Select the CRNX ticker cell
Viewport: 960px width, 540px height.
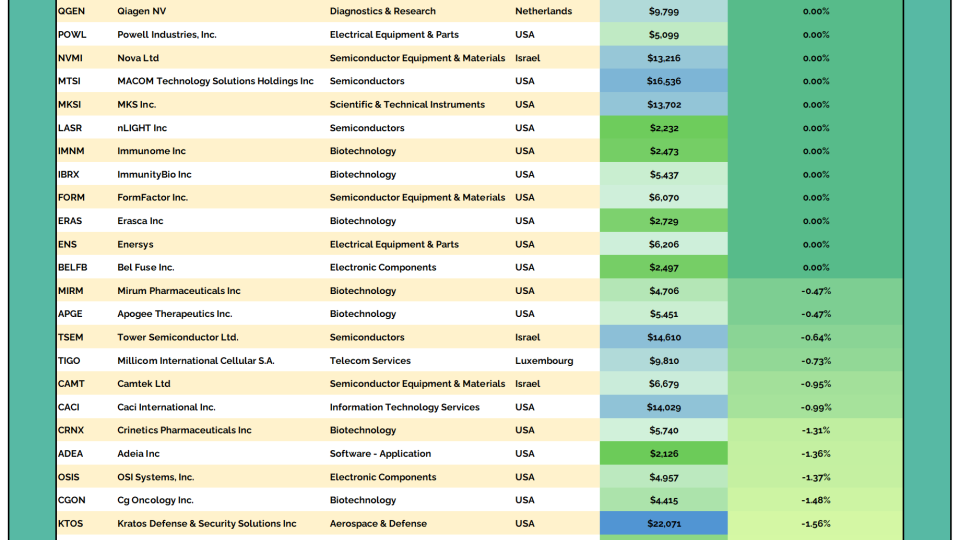(x=70, y=430)
